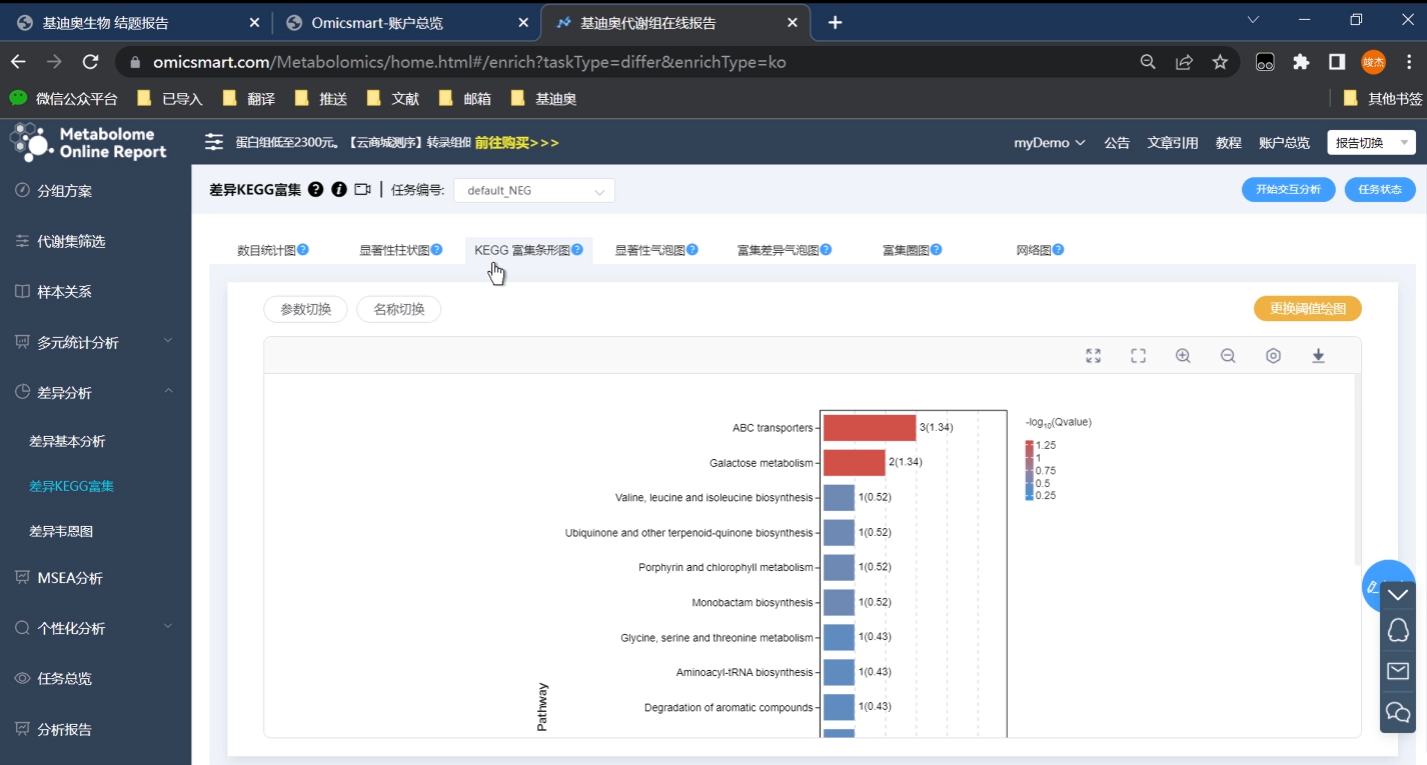Click the fit-to-frame chart toolbar icon

click(x=1138, y=356)
